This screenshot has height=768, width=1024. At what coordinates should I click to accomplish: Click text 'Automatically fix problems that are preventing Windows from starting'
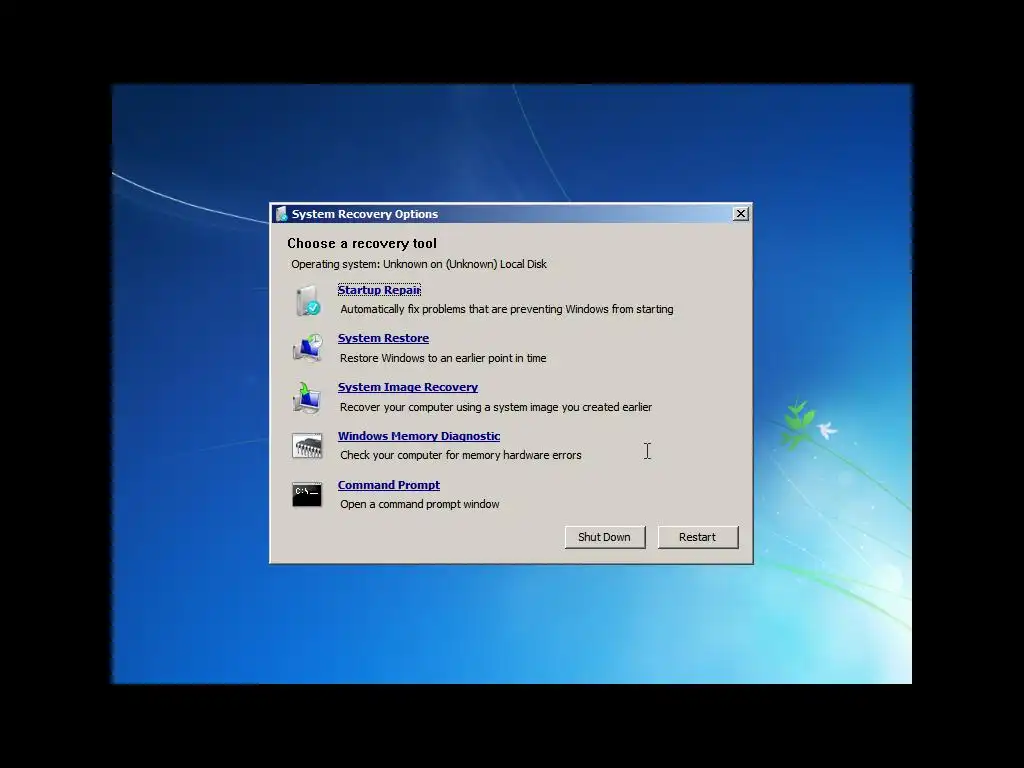[507, 310]
